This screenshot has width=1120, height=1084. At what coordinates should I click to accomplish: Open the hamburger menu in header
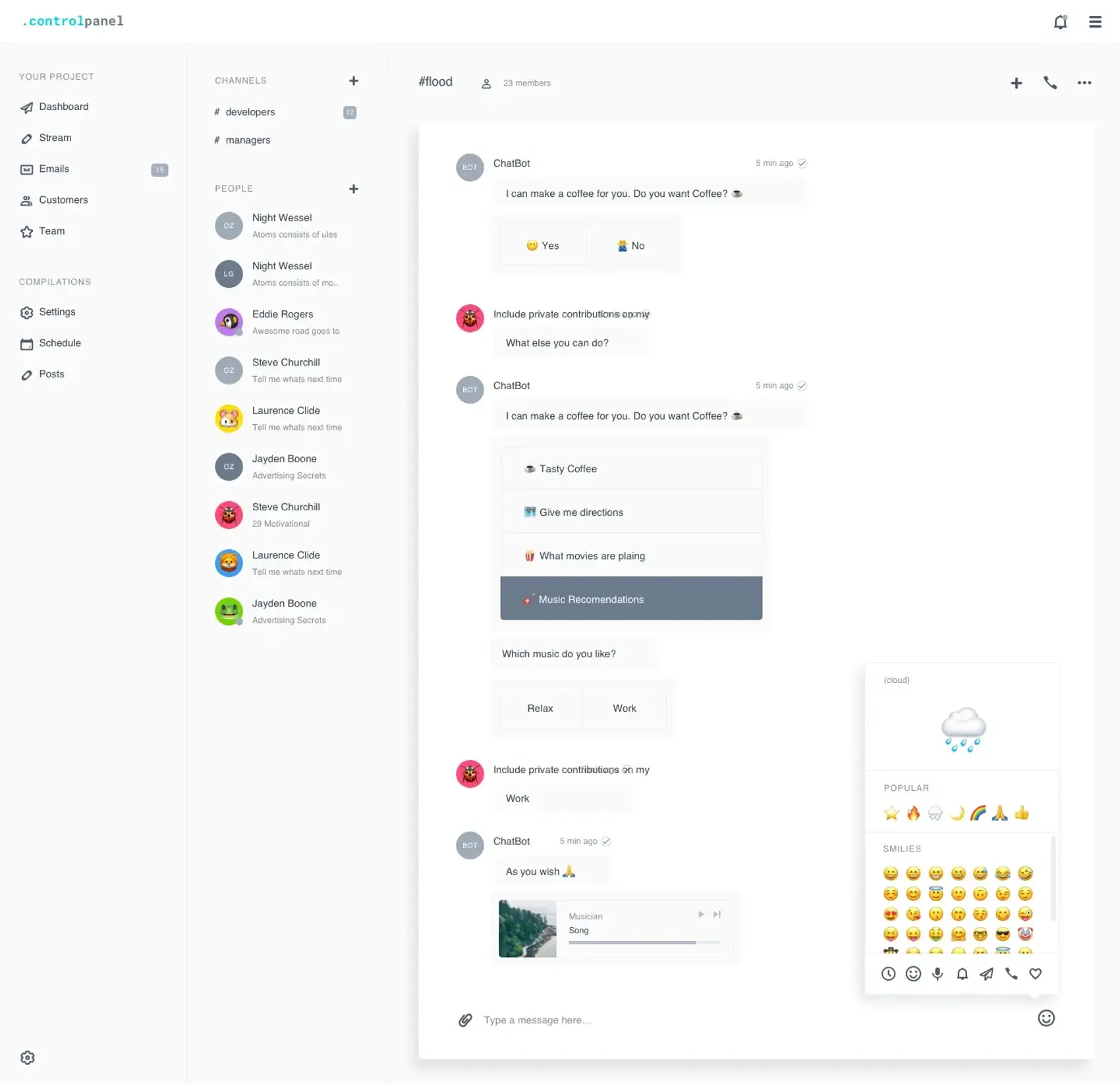pos(1095,22)
